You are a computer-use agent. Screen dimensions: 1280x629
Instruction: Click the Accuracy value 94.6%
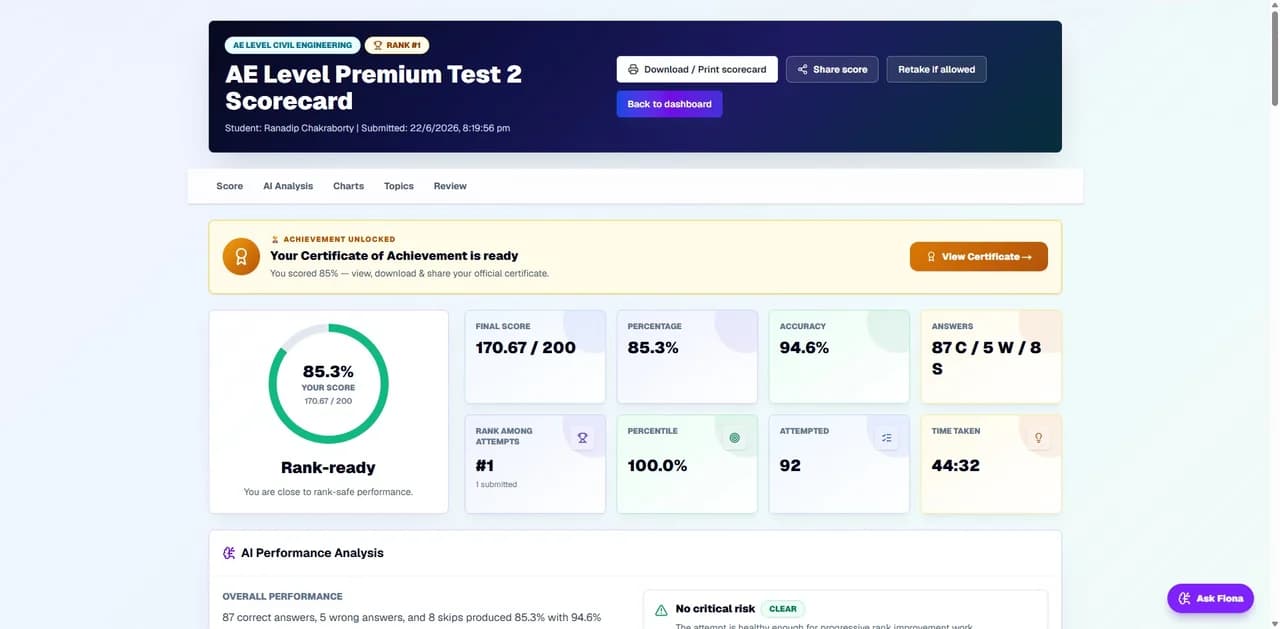[x=804, y=348]
